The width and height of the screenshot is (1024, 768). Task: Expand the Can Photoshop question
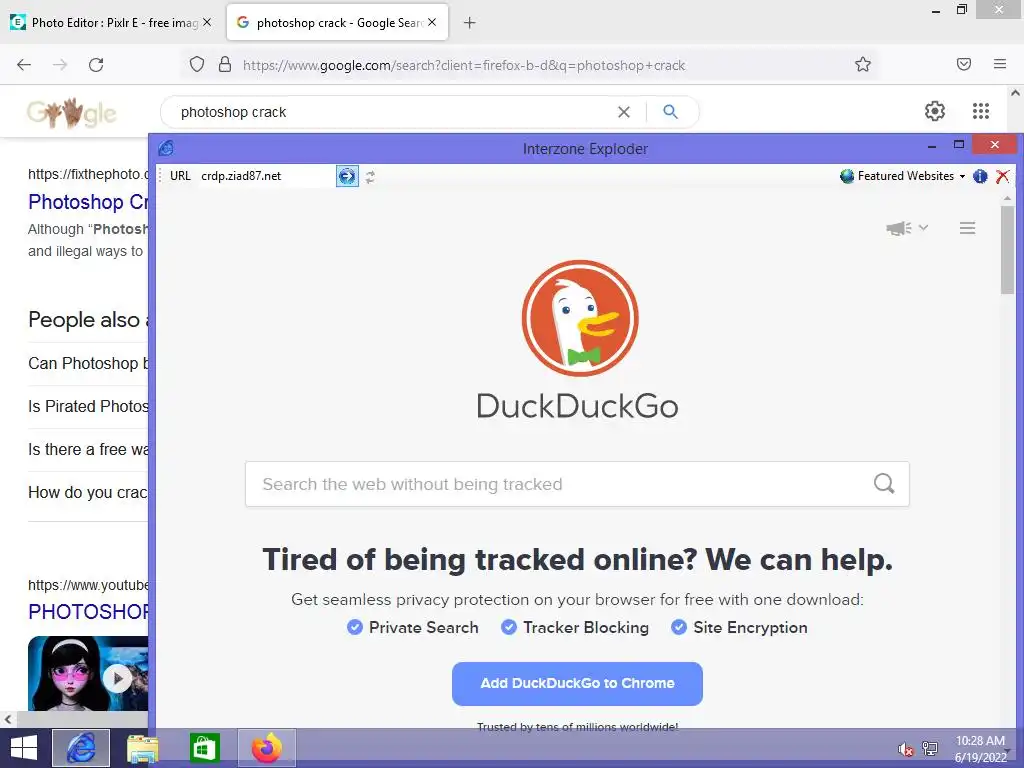coord(88,363)
